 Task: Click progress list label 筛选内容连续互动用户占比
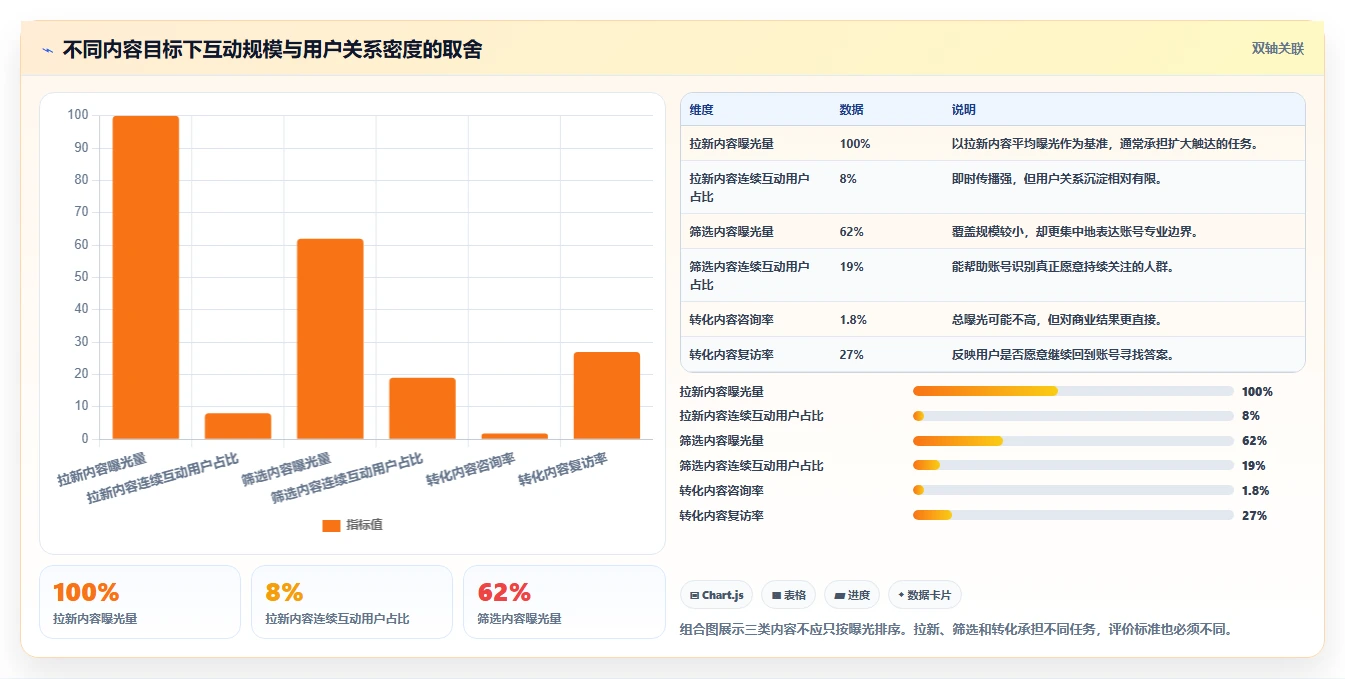click(x=751, y=466)
